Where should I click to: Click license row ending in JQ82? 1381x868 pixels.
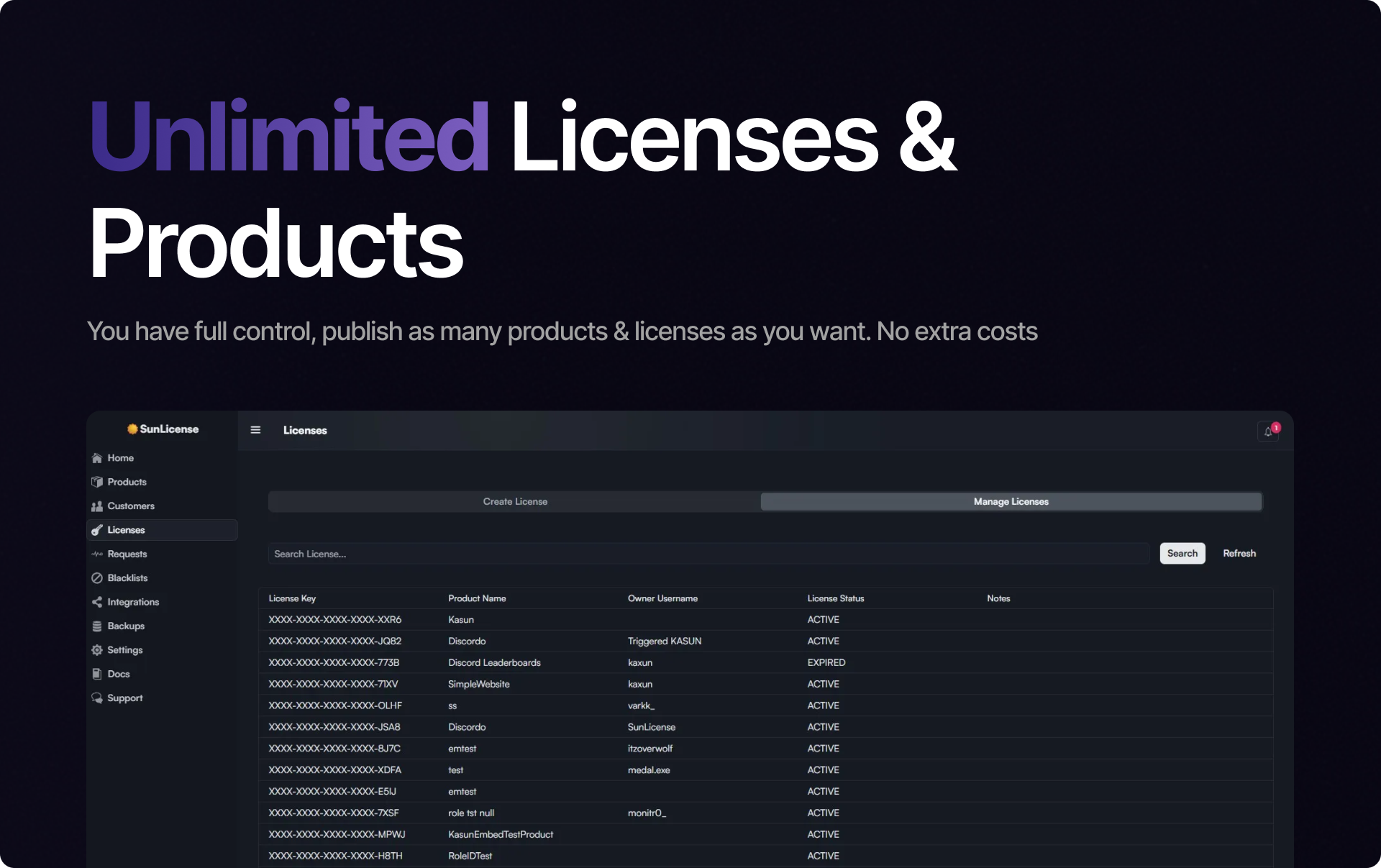point(335,641)
